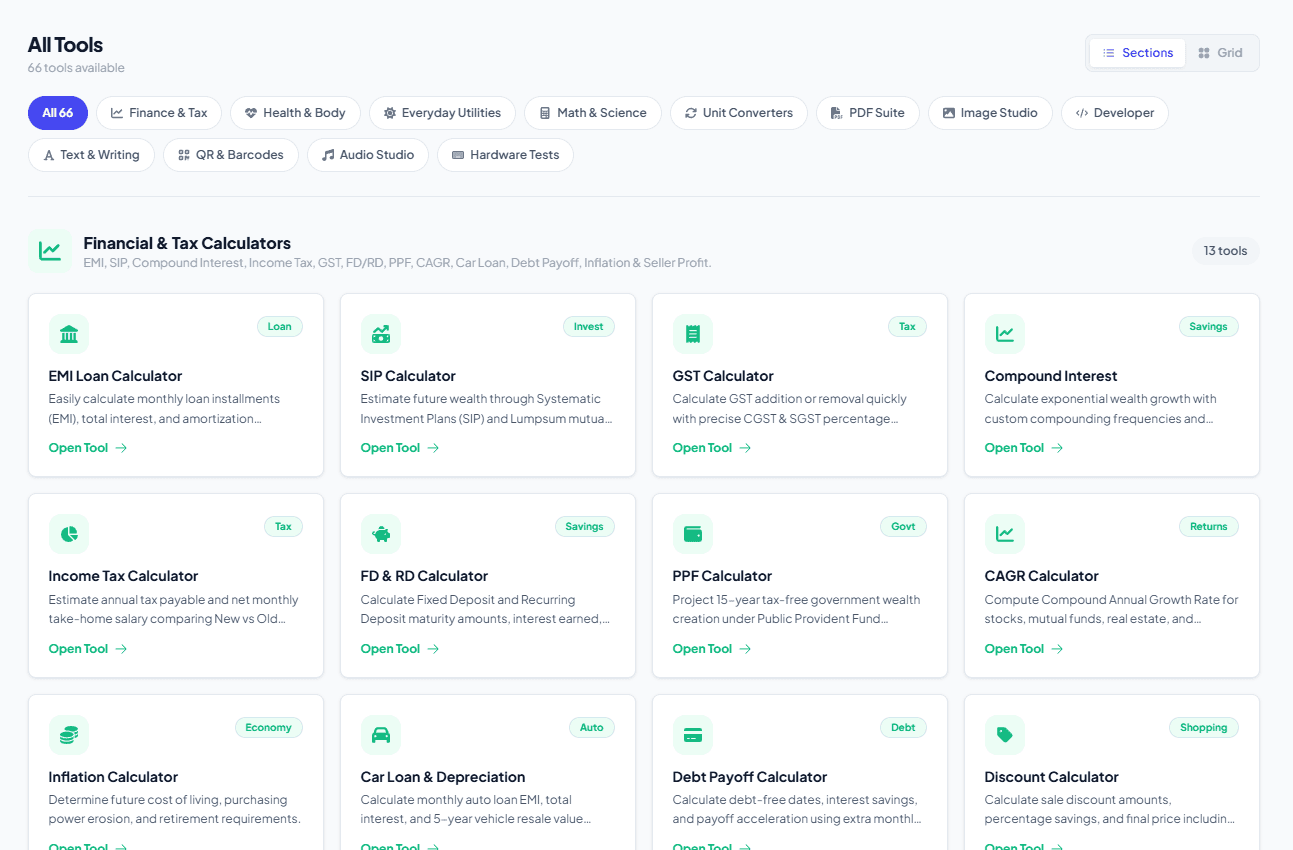Click the Compound Interest title
1293x850 pixels.
[1051, 376]
